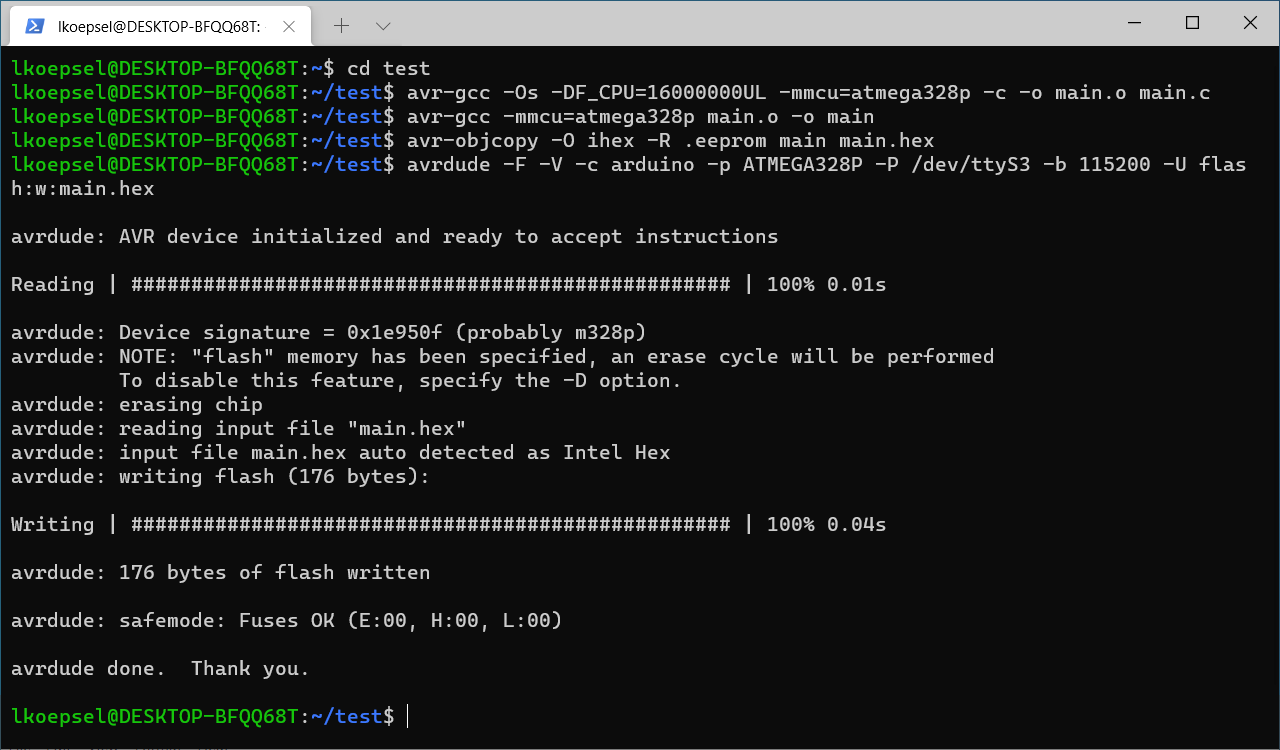Screen dimensions: 1280x750
Task: Click the "cd test" command text
Action: click(388, 68)
